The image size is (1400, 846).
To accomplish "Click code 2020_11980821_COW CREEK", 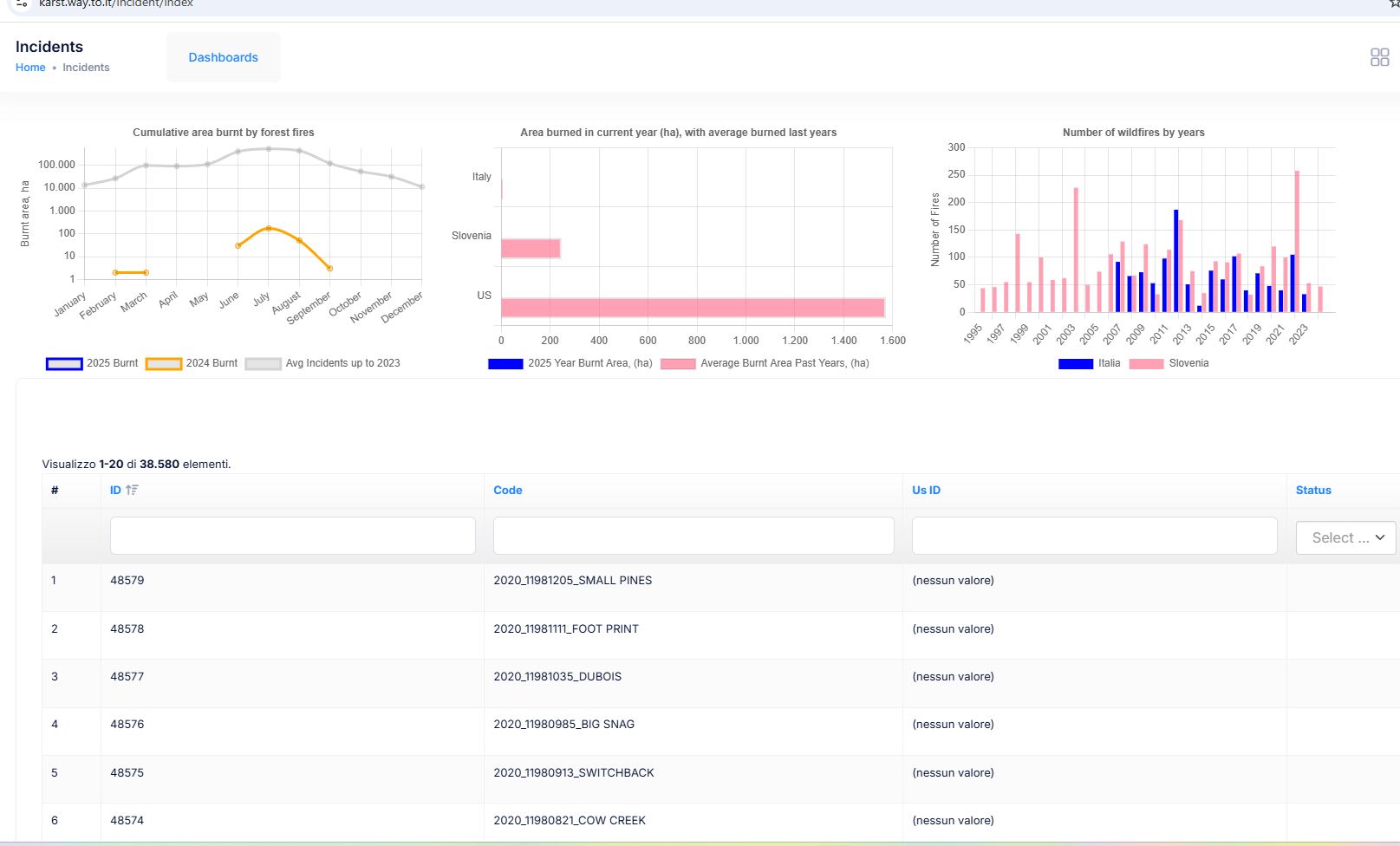I will pos(570,821).
